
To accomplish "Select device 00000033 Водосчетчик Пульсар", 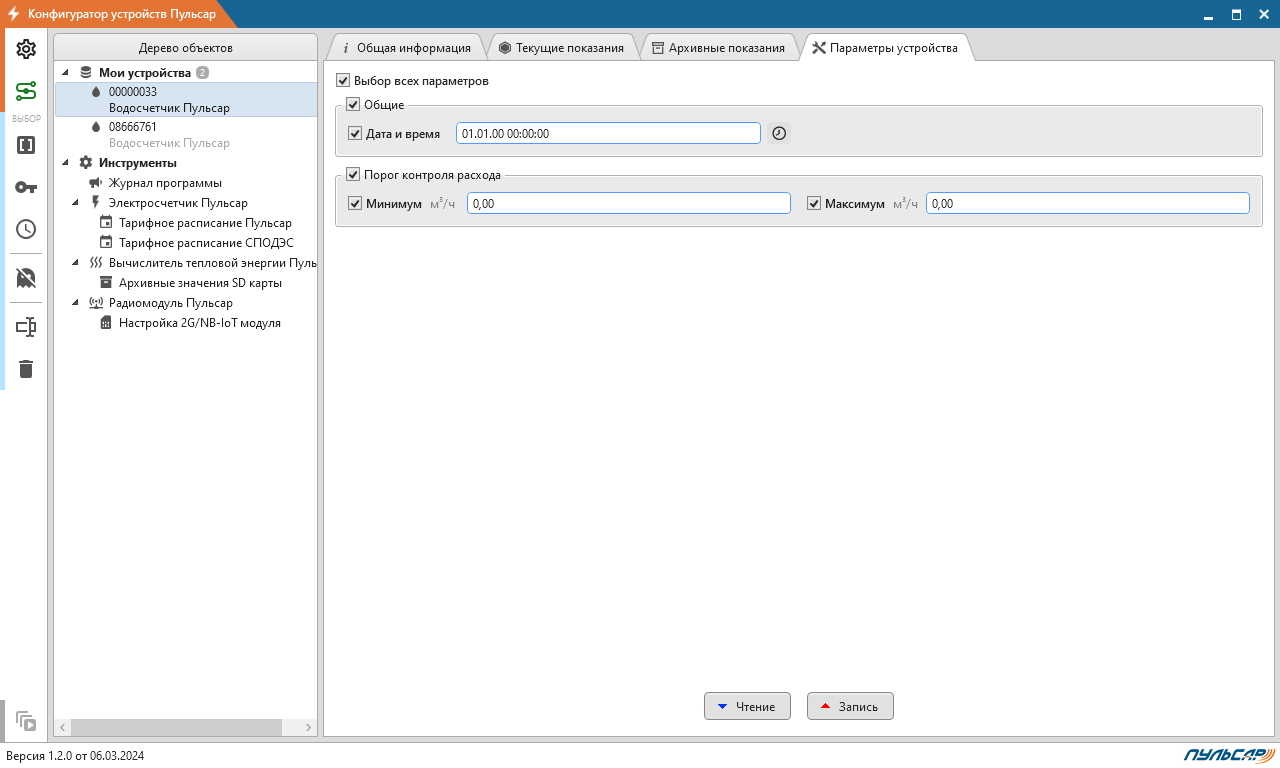I will (x=186, y=100).
